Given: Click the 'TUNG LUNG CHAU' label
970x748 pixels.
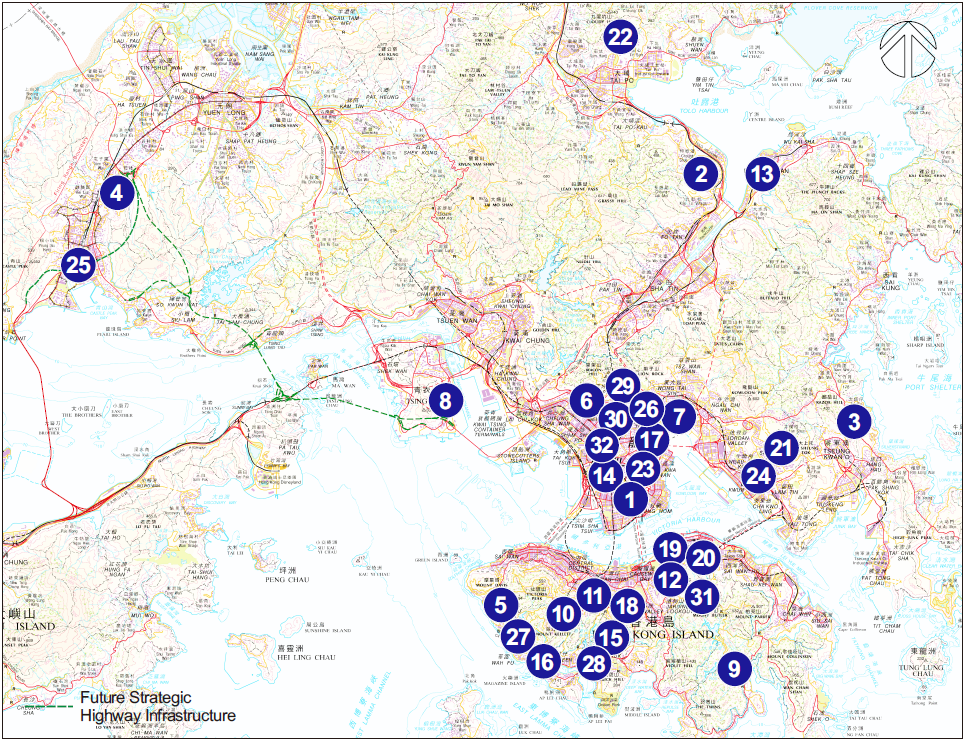Looking at the screenshot, I should tap(922, 671).
